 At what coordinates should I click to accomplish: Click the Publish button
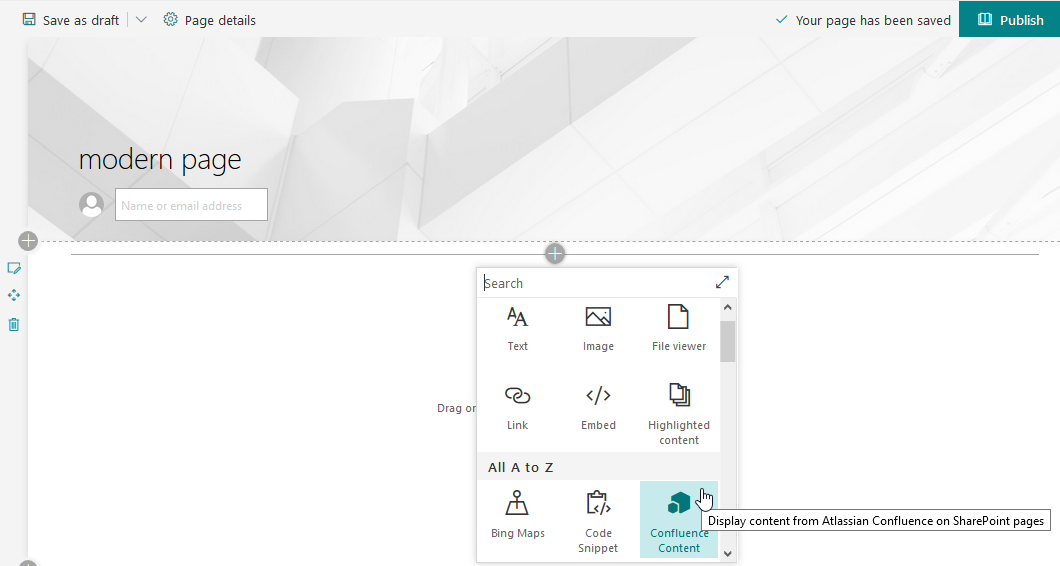[1009, 20]
